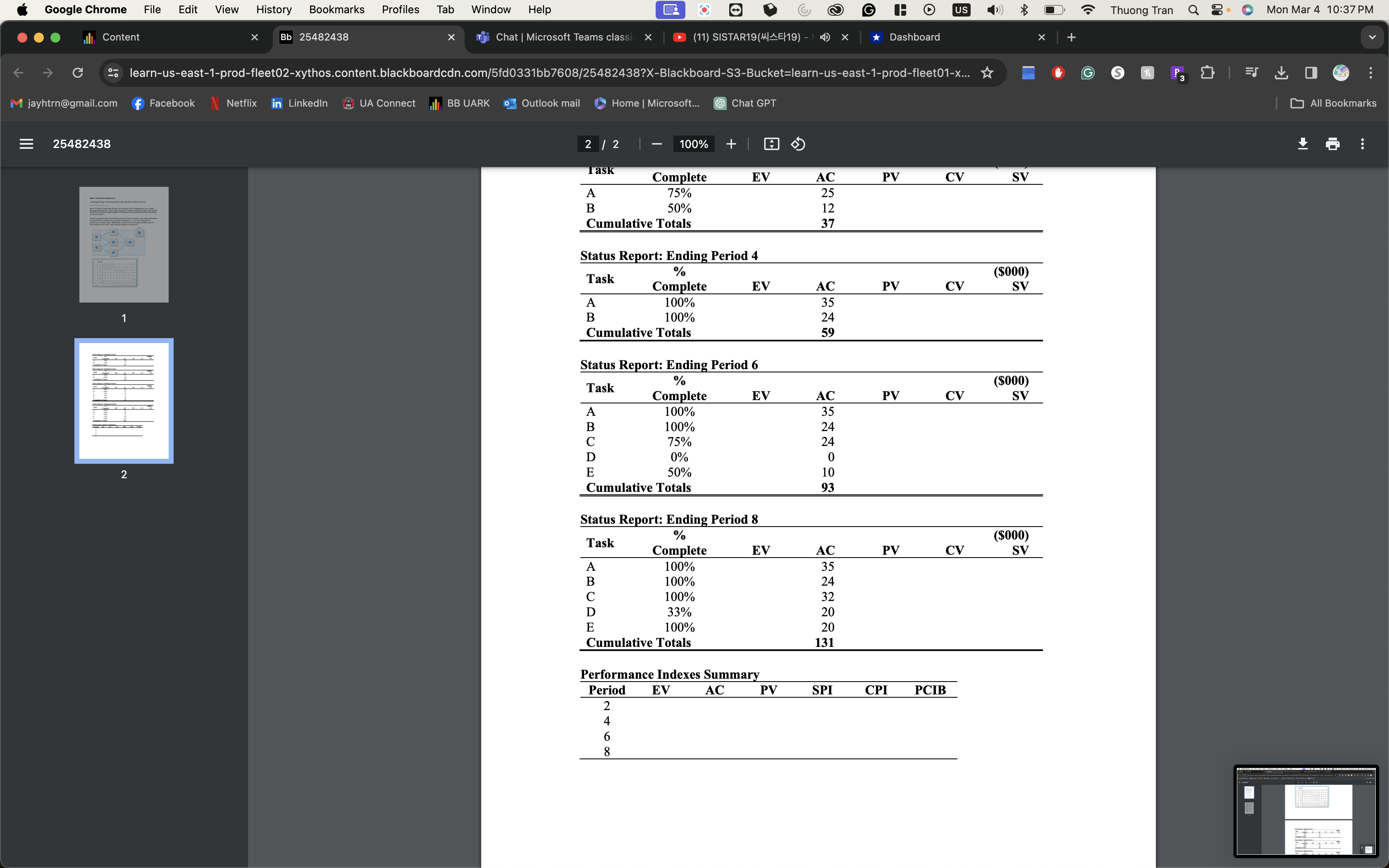Reload the current page
Viewport: 1389px width, 868px height.
point(77,73)
